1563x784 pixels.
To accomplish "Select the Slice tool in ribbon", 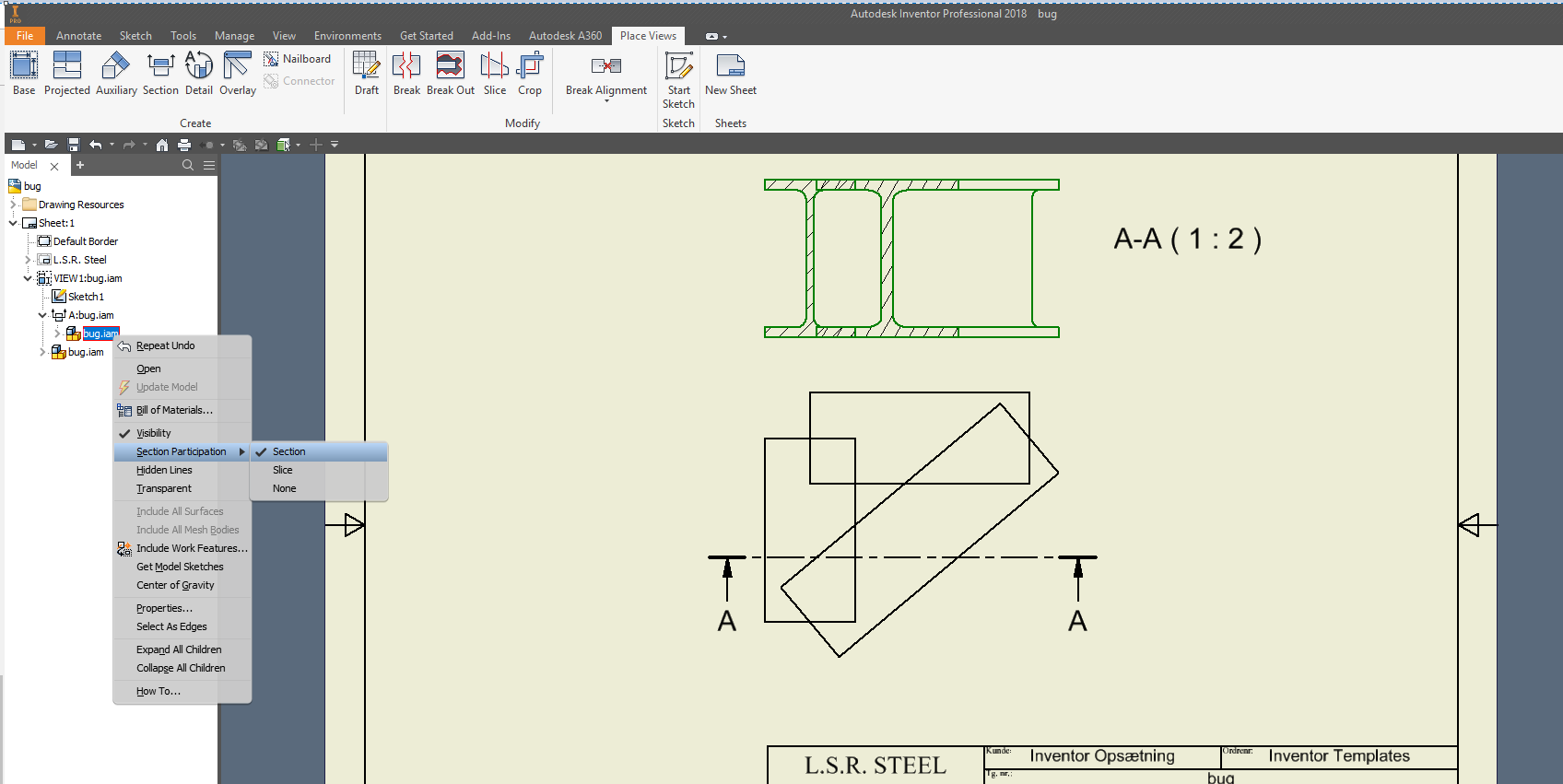I will 495,73.
